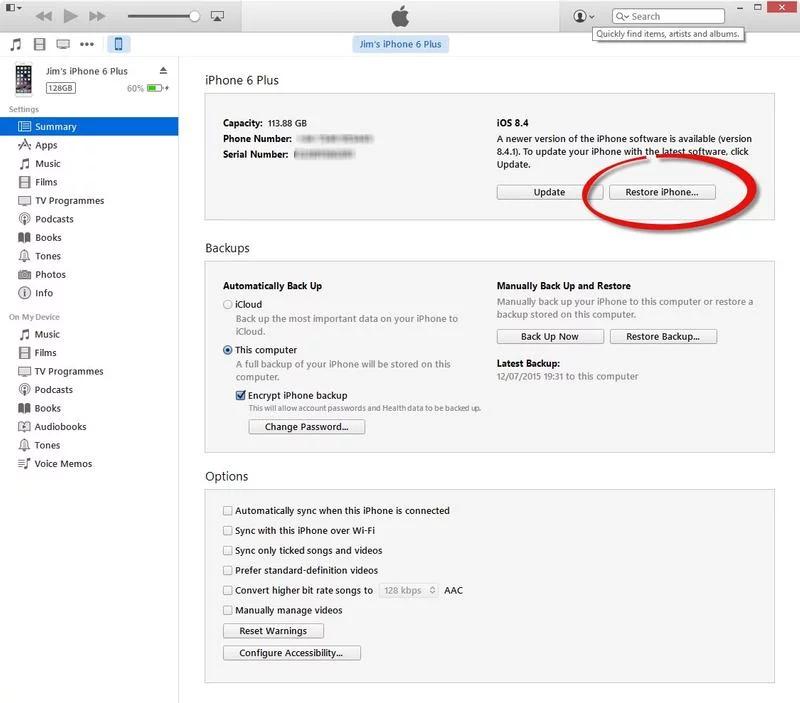This screenshot has height=703, width=800.
Task: Open Films under On My Device
Action: point(89,353)
